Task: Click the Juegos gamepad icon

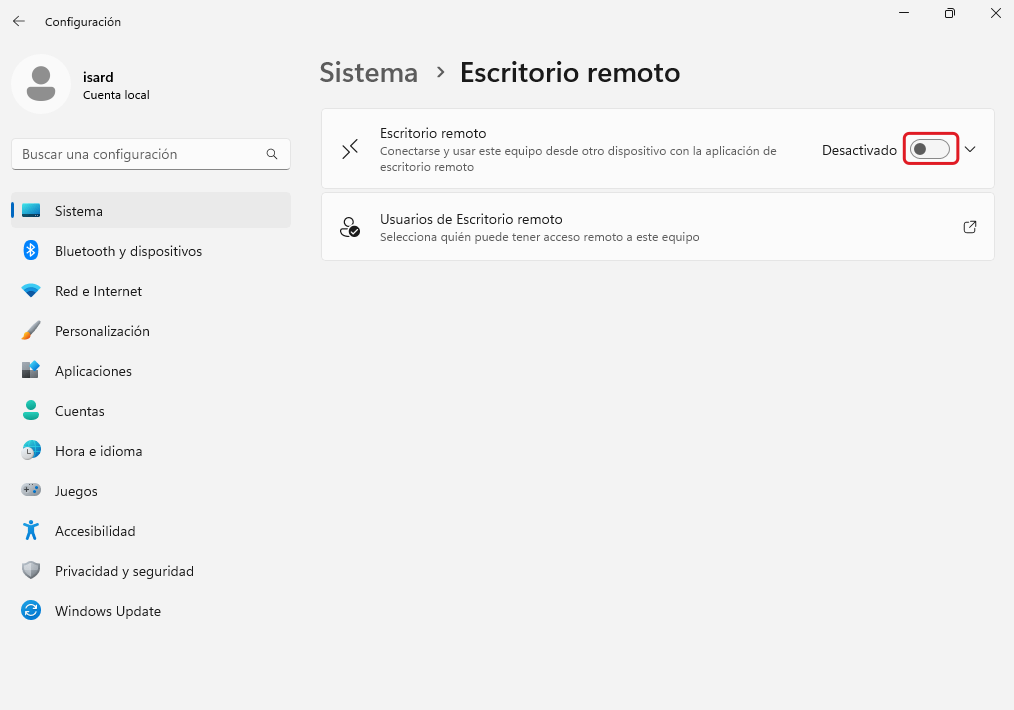Action: click(31, 491)
